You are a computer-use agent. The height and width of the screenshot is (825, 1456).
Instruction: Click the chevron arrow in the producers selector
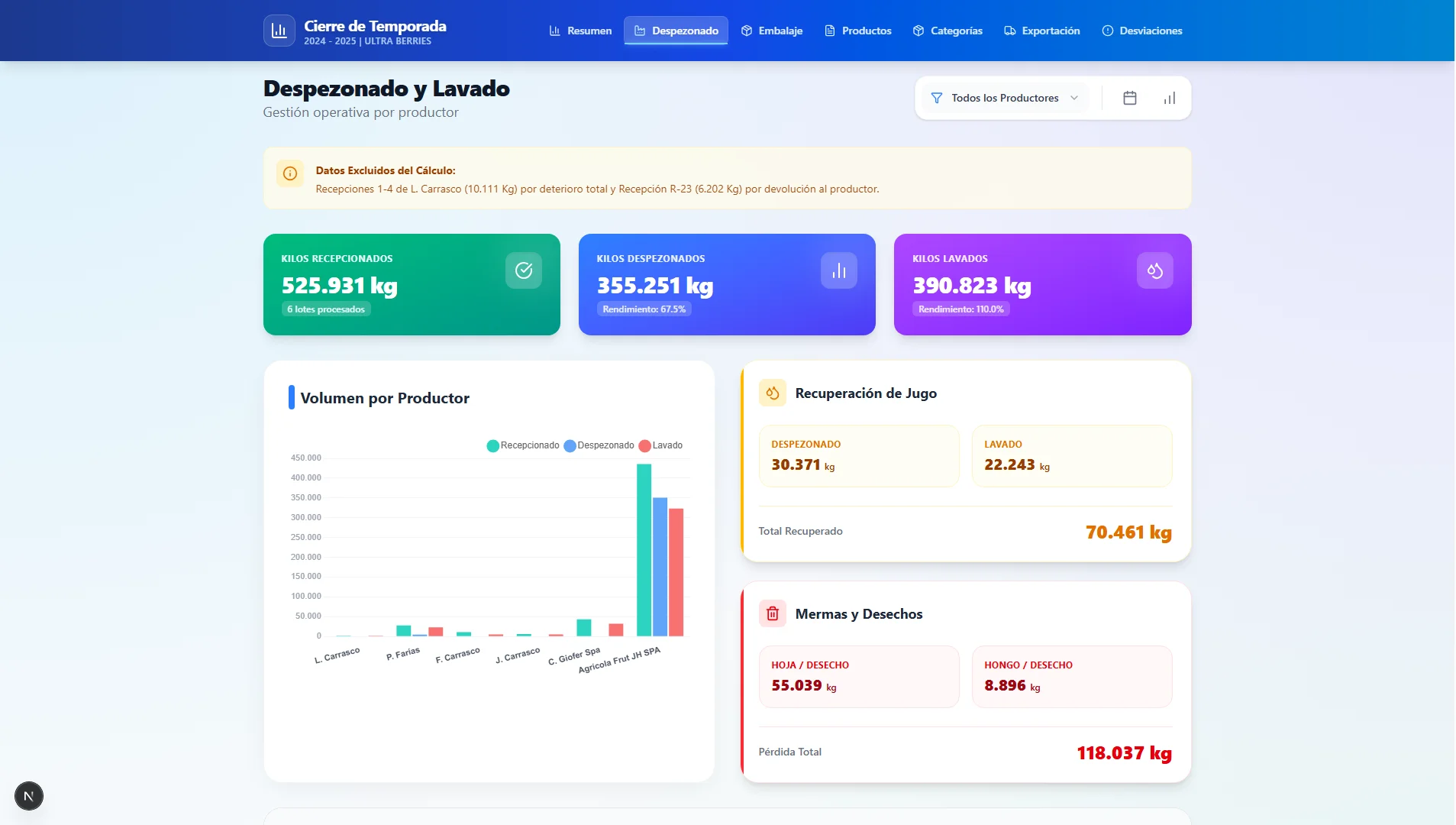[1074, 98]
